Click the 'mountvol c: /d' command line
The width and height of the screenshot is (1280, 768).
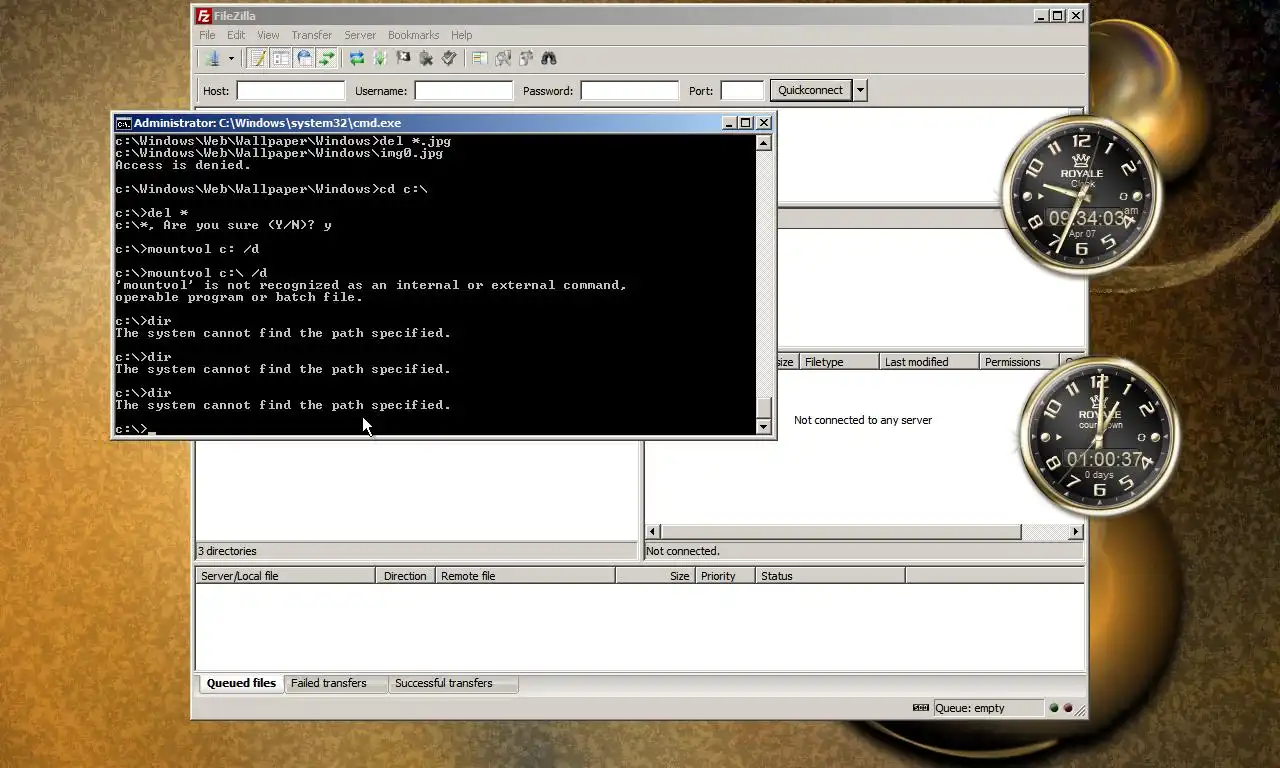click(x=187, y=249)
